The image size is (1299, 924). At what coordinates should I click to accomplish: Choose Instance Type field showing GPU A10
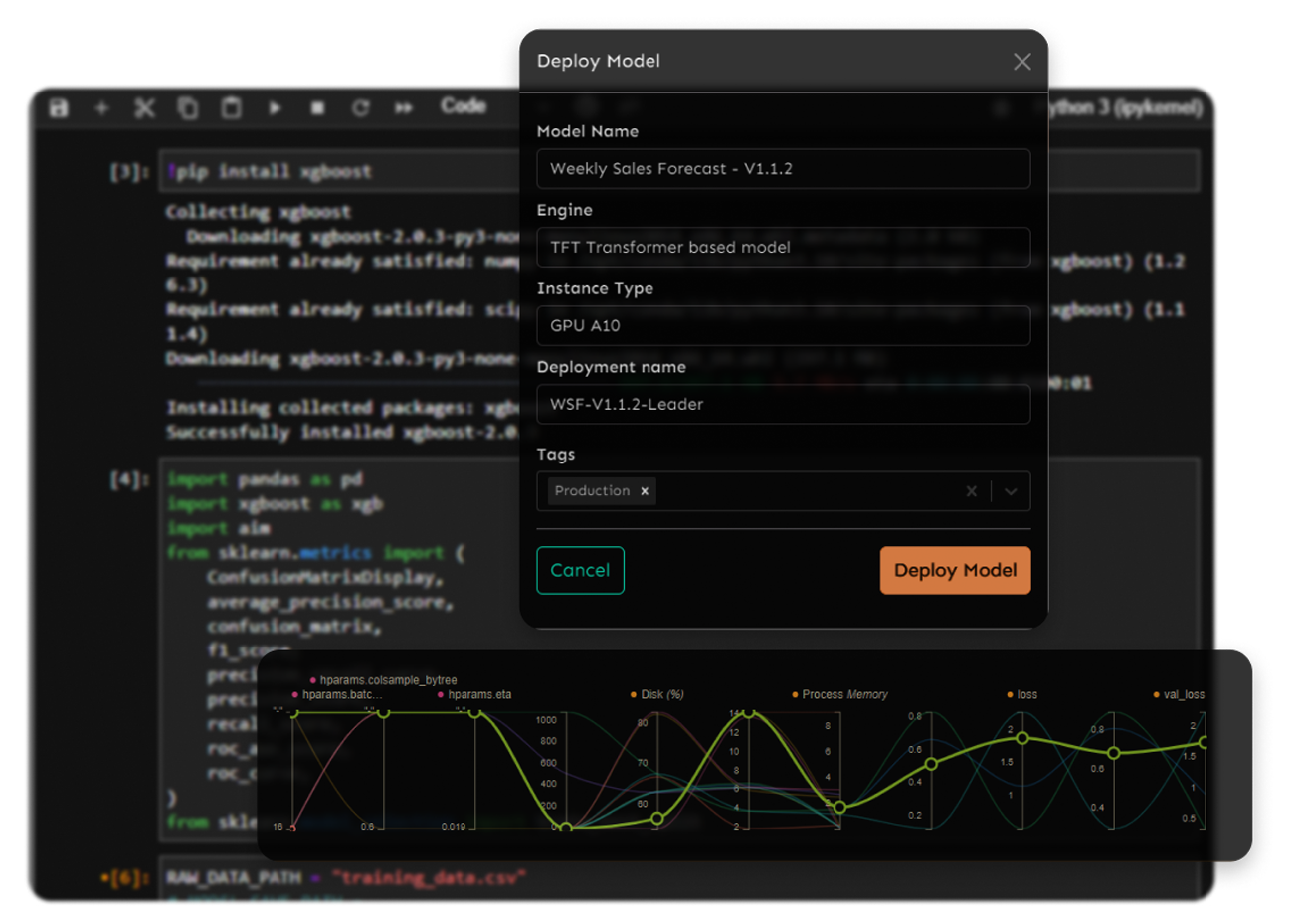[783, 325]
